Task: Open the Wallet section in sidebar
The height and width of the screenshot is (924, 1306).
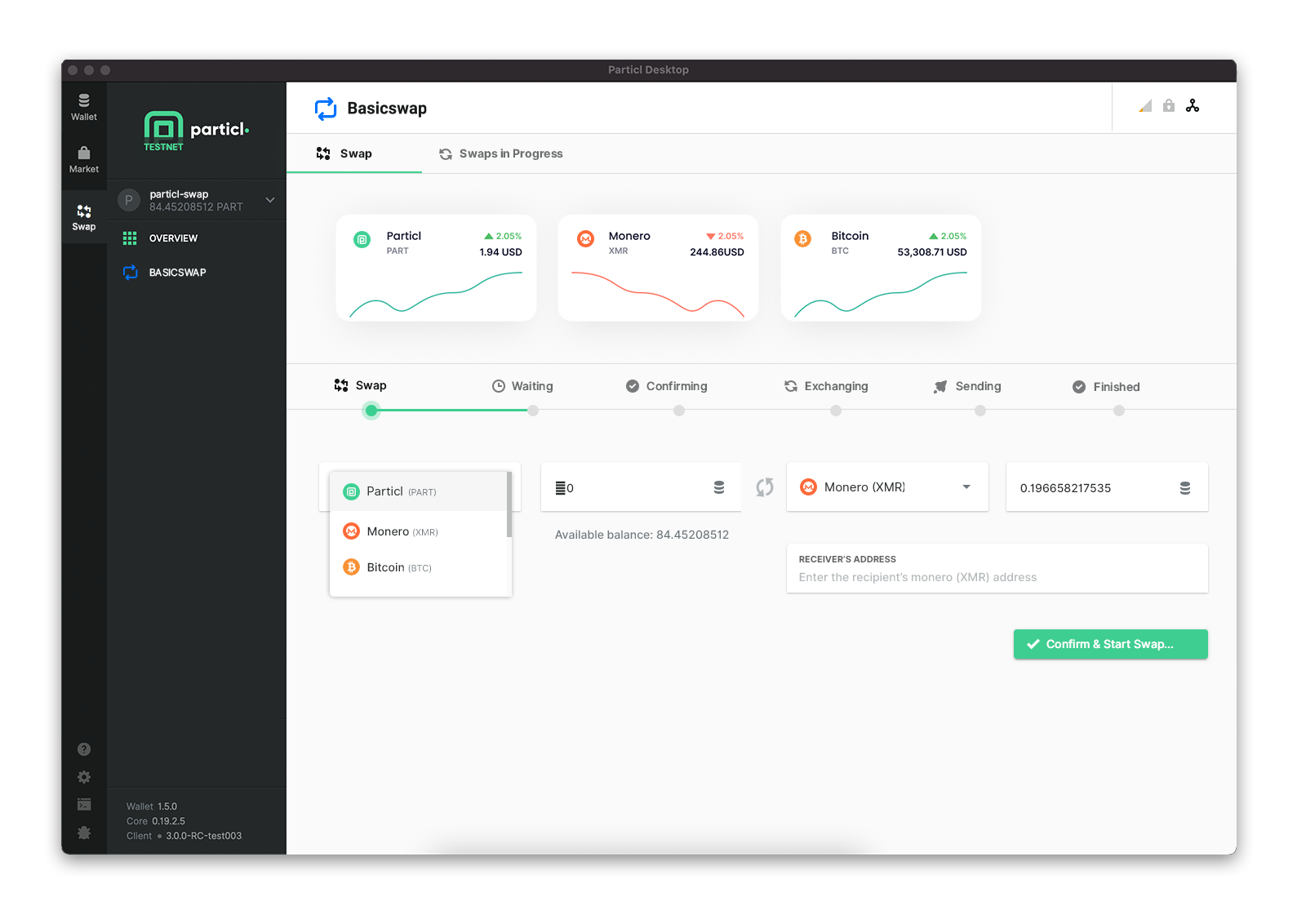Action: click(84, 107)
